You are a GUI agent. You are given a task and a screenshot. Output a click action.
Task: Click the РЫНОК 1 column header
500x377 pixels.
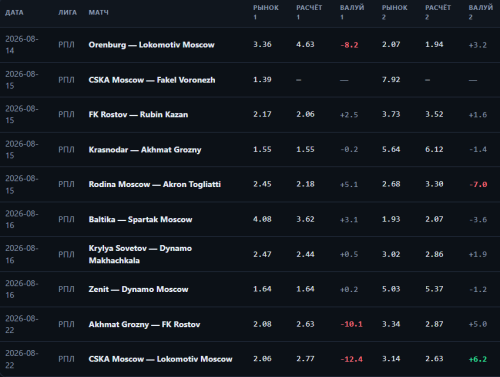[266, 12]
